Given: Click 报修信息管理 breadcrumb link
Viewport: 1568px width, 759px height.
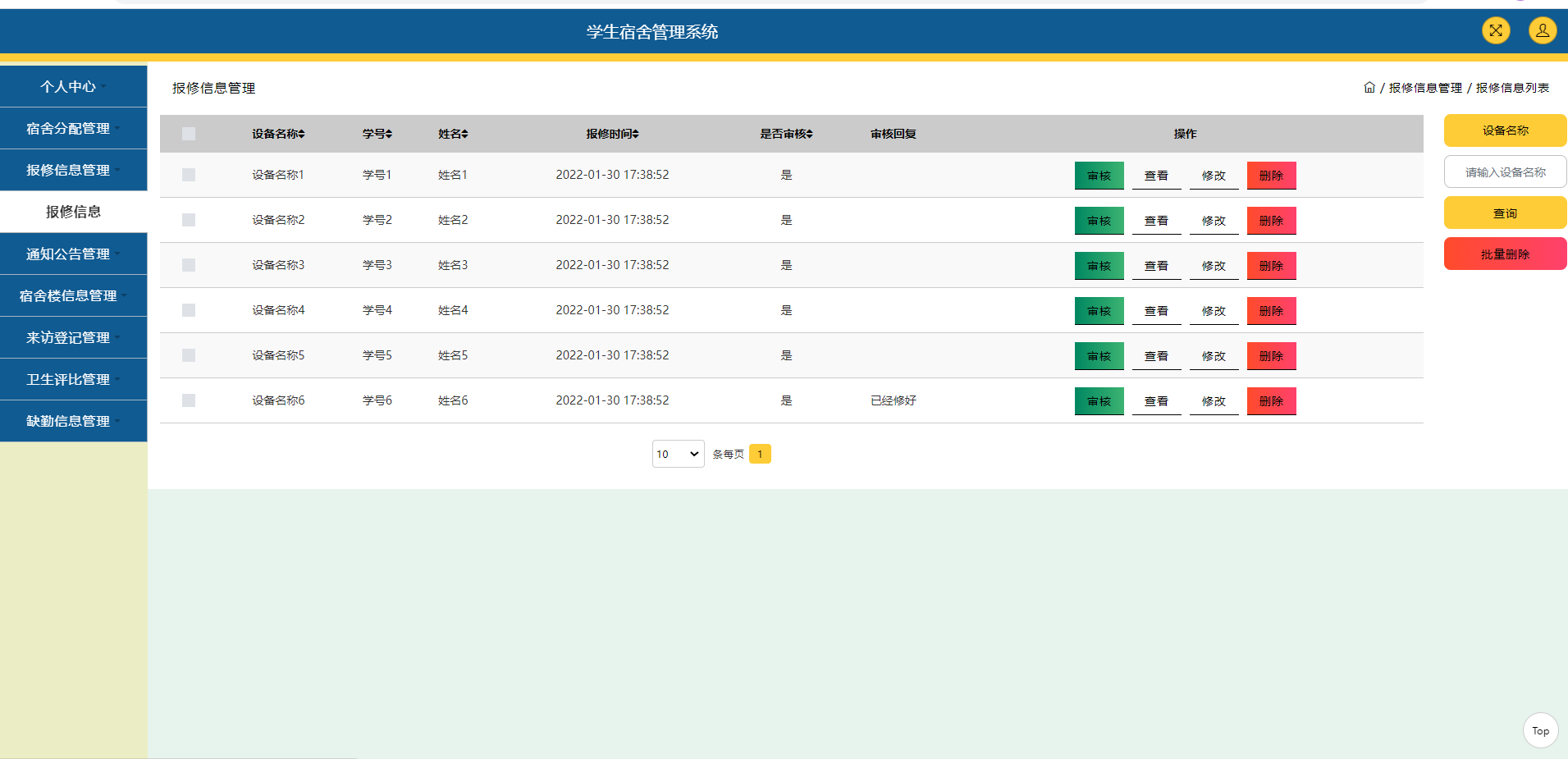Looking at the screenshot, I should [x=1425, y=88].
